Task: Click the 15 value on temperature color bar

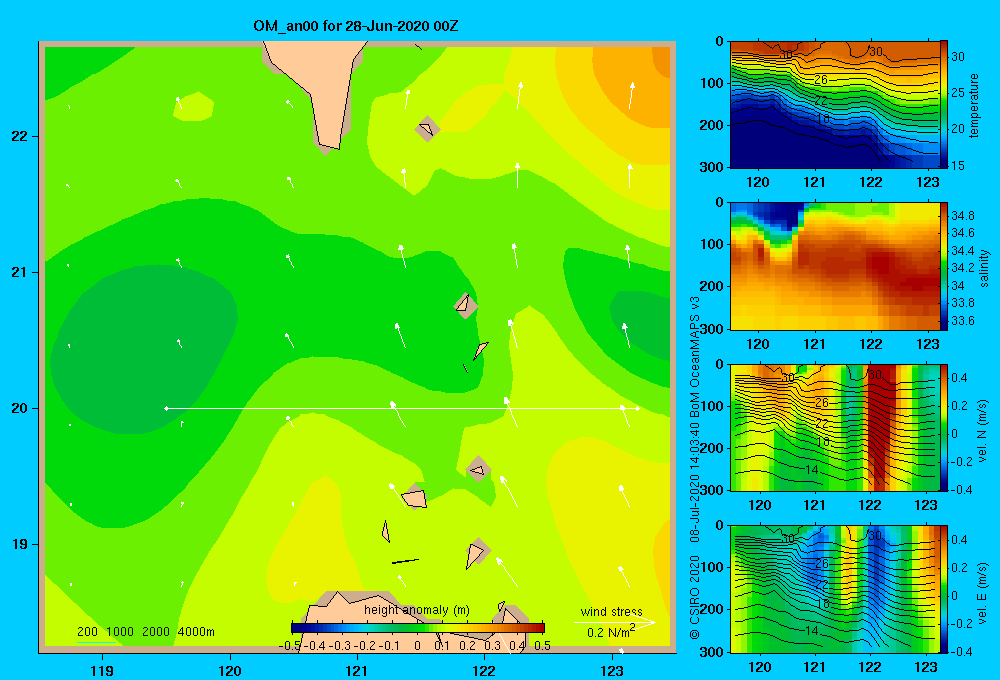Action: (958, 165)
